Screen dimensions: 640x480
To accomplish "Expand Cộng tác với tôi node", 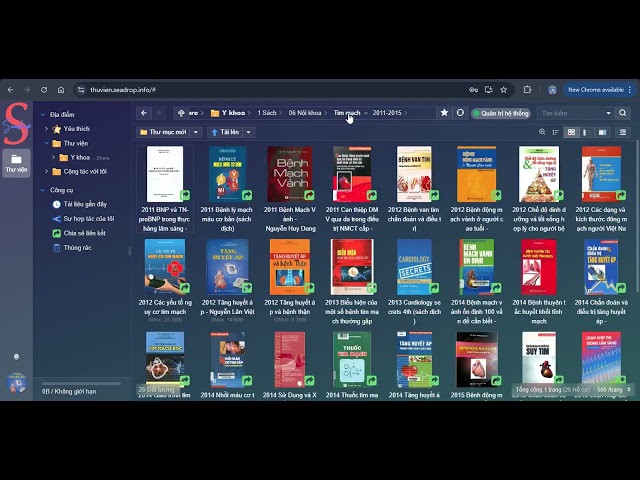I will click(46, 171).
